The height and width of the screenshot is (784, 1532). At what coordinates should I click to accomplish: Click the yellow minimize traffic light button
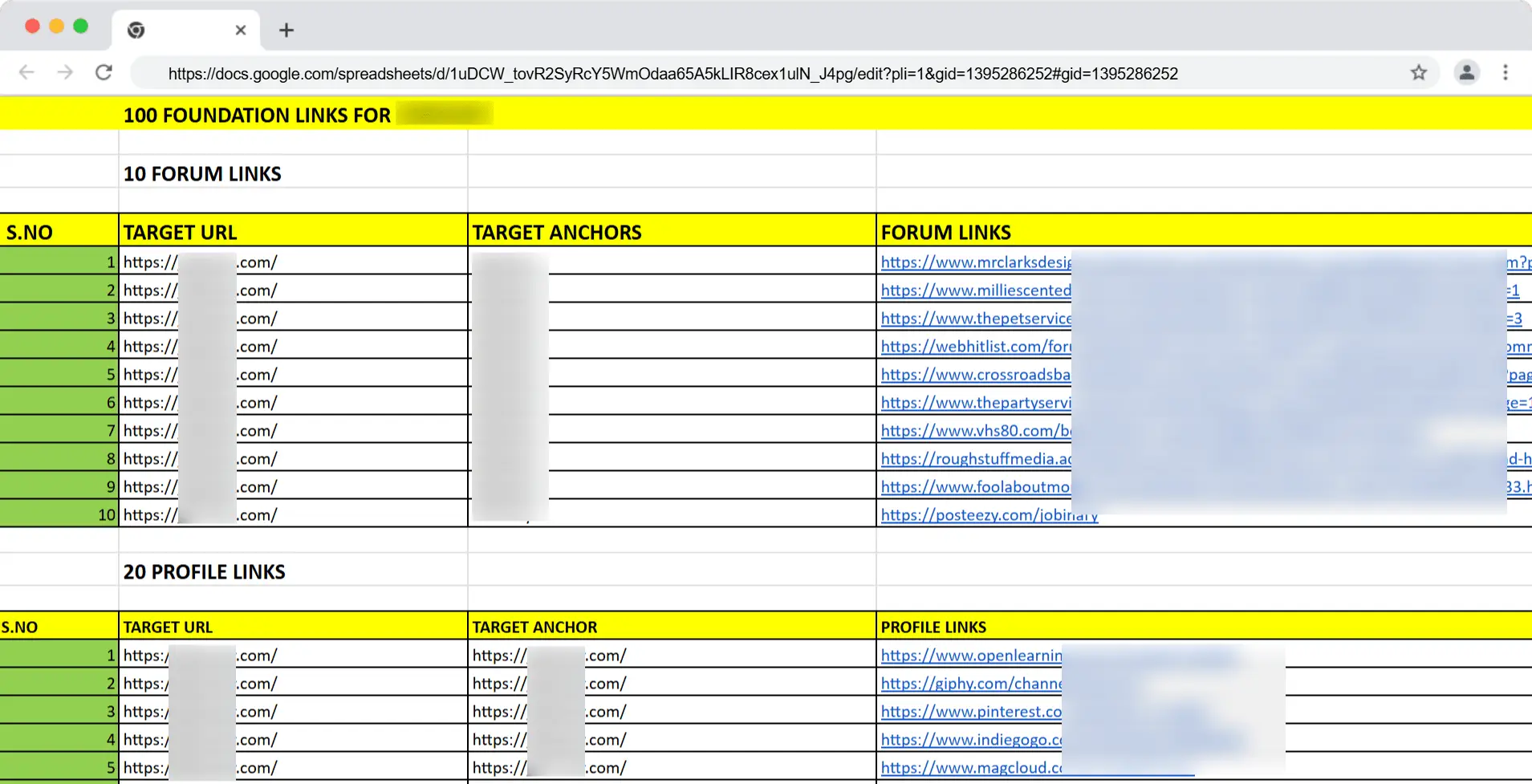(x=56, y=26)
